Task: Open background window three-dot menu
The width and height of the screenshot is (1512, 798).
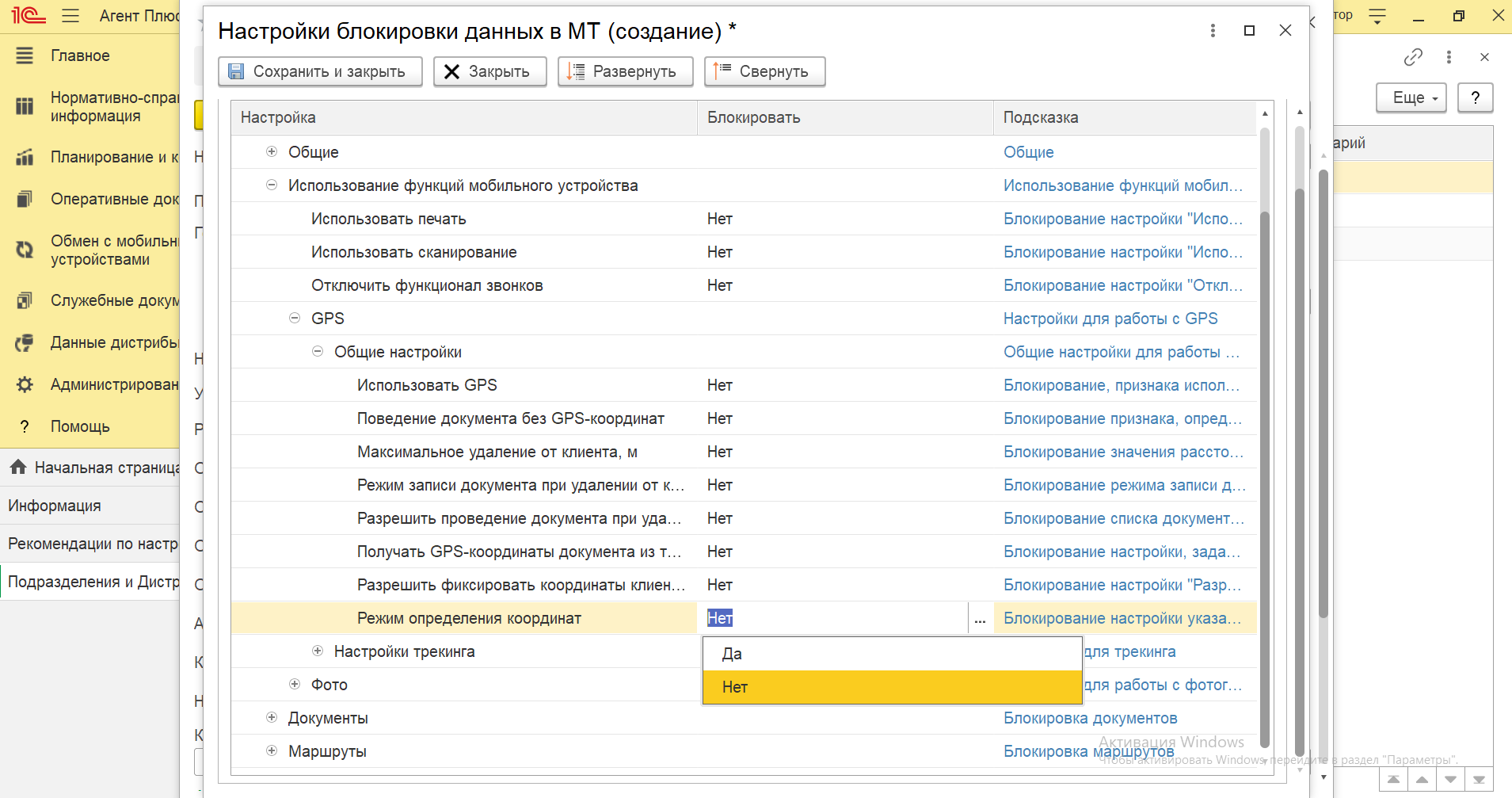Action: click(1449, 57)
